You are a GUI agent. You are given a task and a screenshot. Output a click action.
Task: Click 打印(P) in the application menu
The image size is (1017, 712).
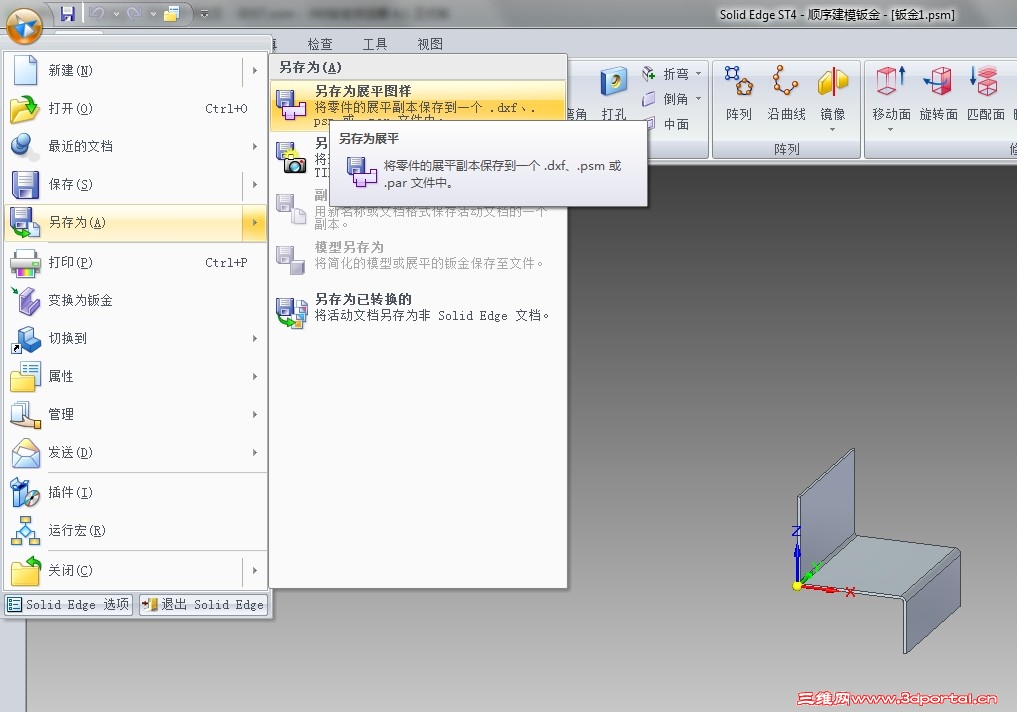pyautogui.click(x=135, y=262)
